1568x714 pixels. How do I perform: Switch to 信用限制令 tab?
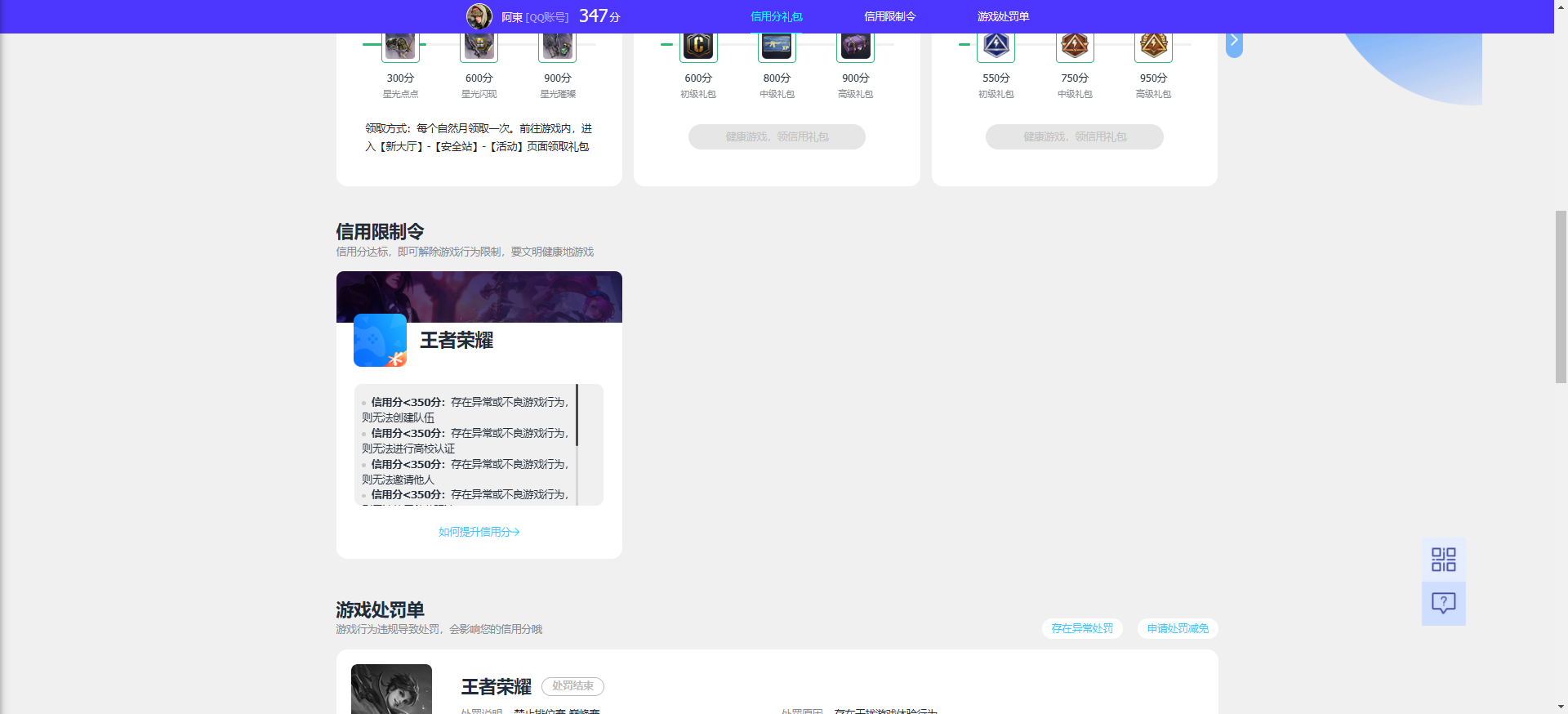tap(889, 16)
